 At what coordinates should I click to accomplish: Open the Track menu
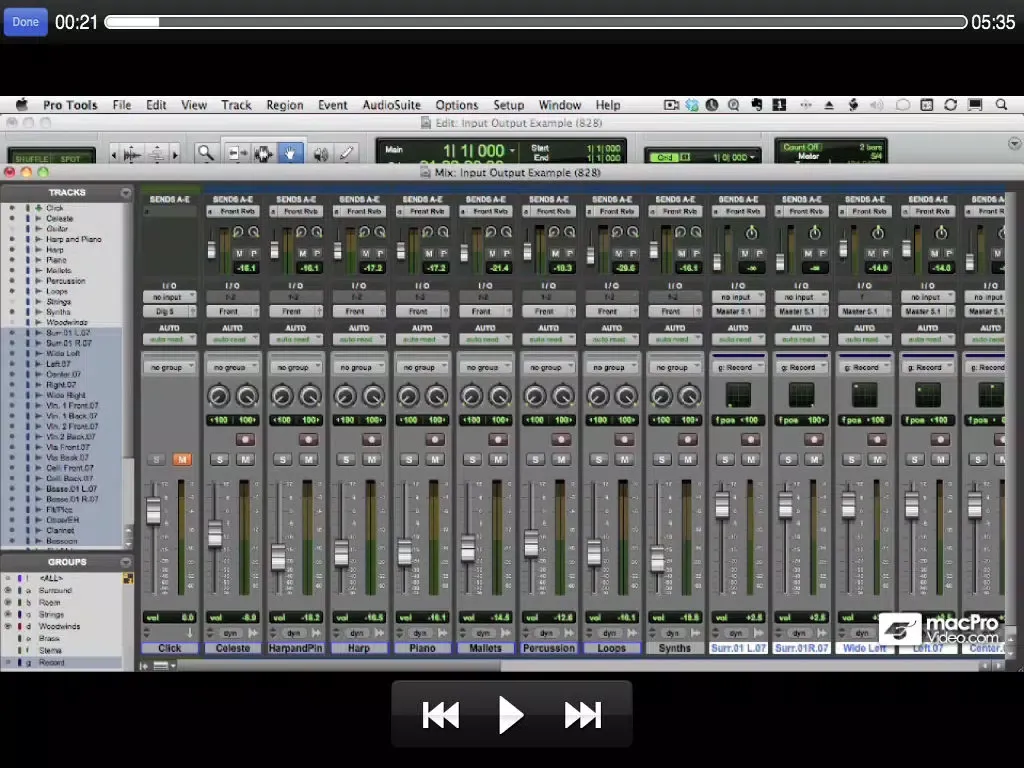tap(236, 105)
